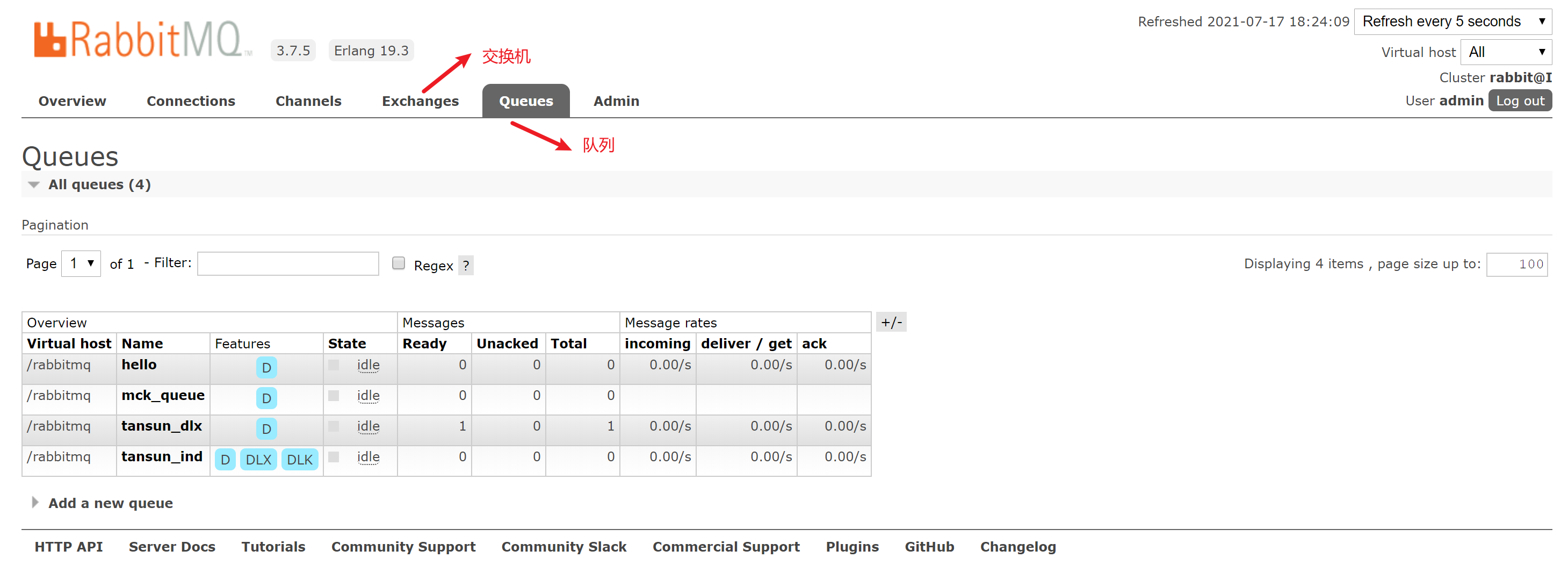
Task: Click the Log out button
Action: coord(1520,101)
